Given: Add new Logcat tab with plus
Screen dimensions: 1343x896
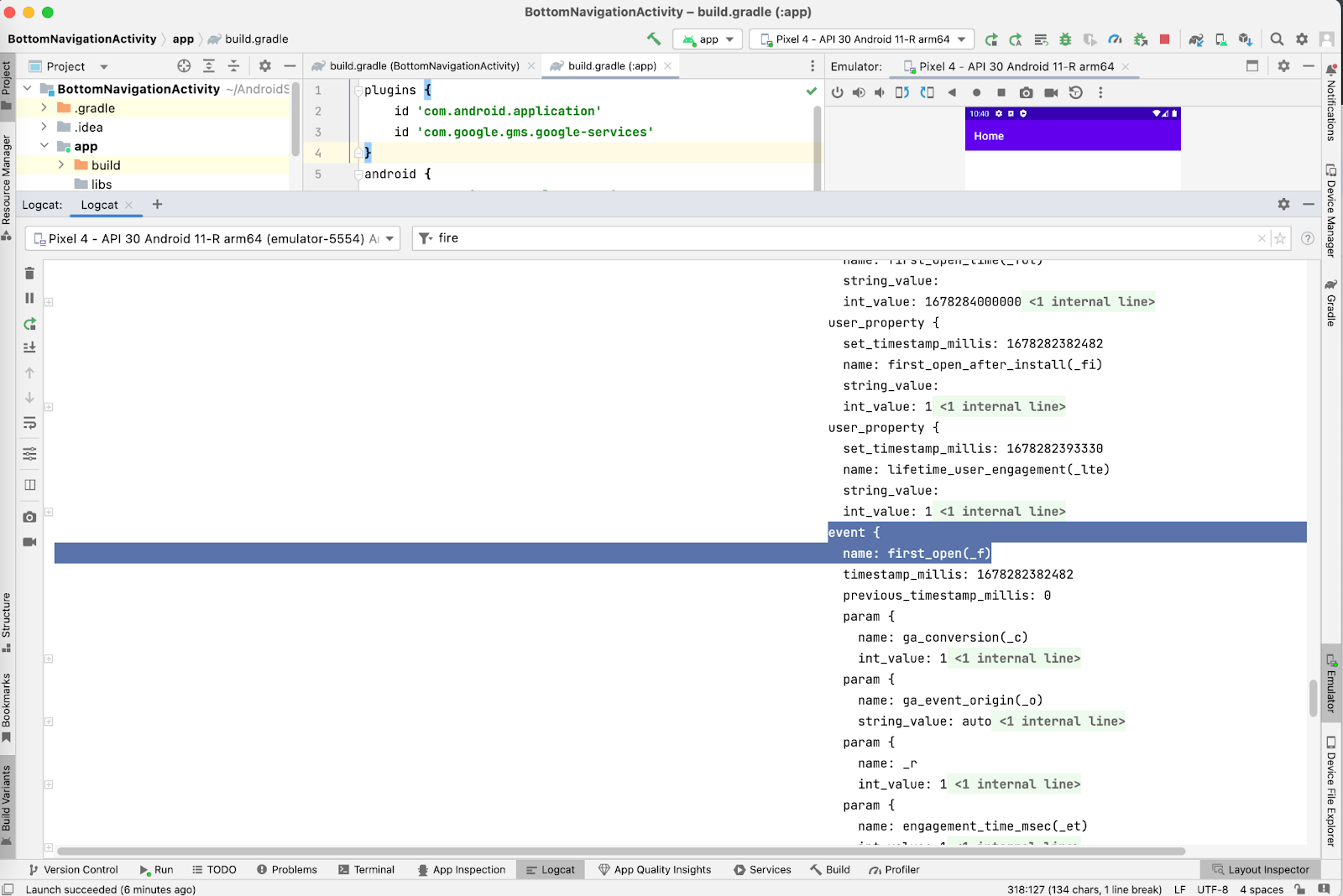Looking at the screenshot, I should 157,204.
